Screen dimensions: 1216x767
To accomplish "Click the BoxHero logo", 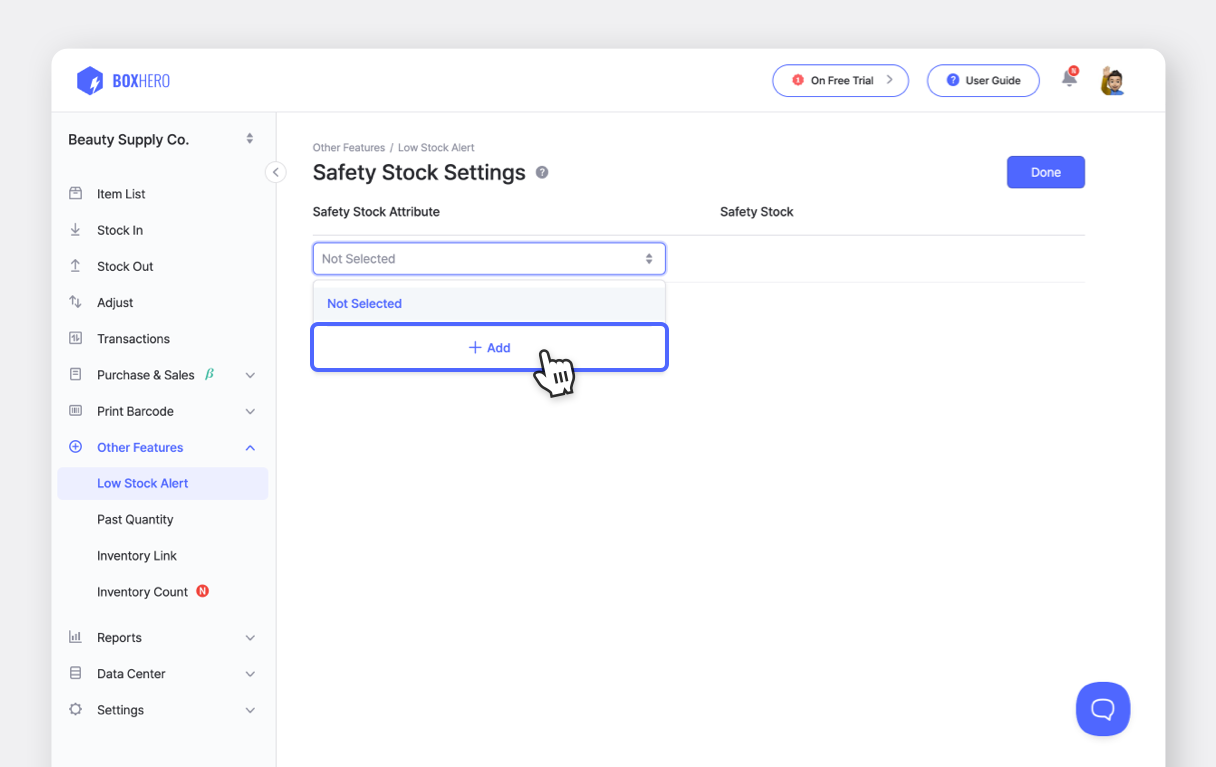I will 123,80.
